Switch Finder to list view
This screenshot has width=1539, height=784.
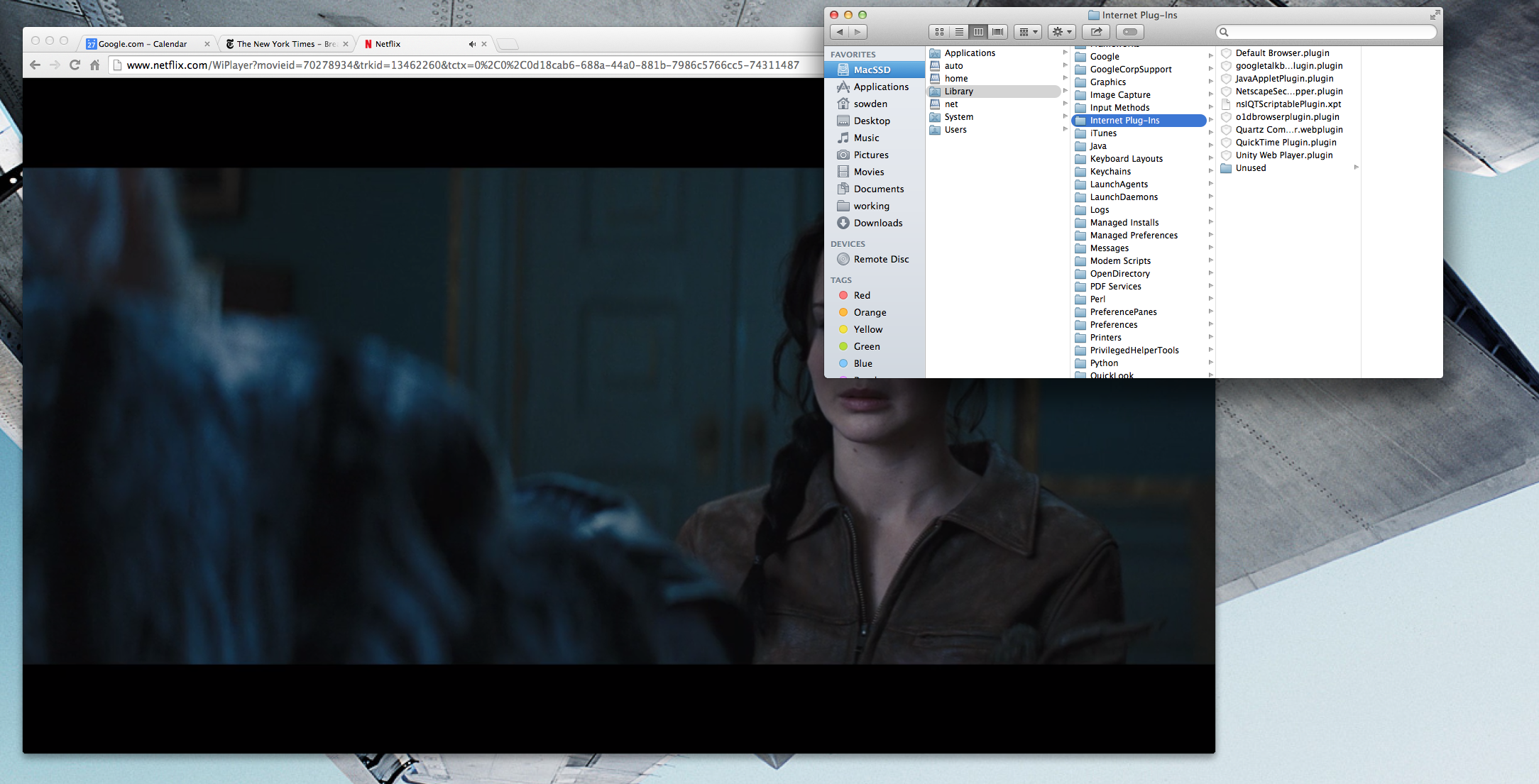958,32
